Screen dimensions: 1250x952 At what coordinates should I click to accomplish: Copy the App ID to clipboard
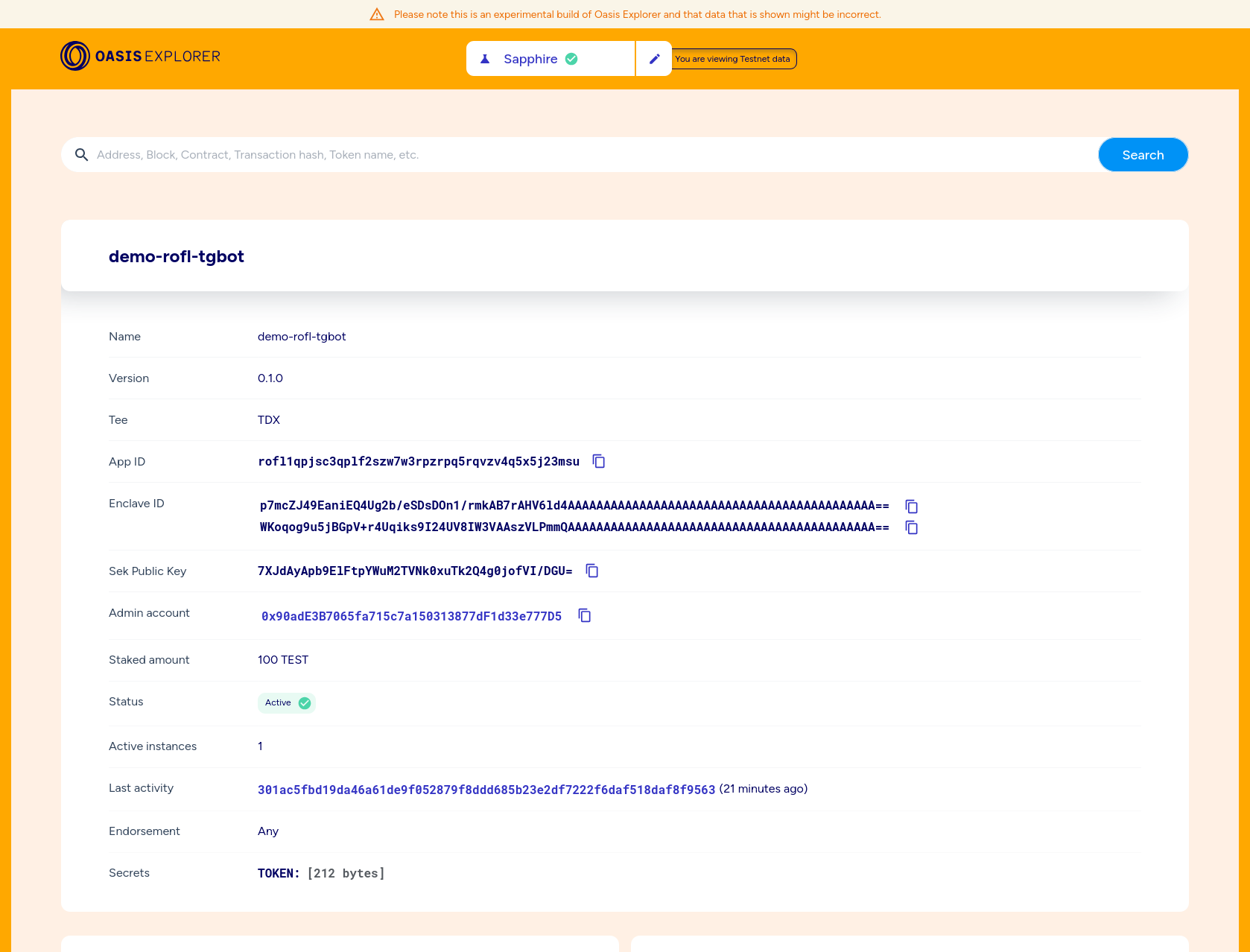pos(598,461)
